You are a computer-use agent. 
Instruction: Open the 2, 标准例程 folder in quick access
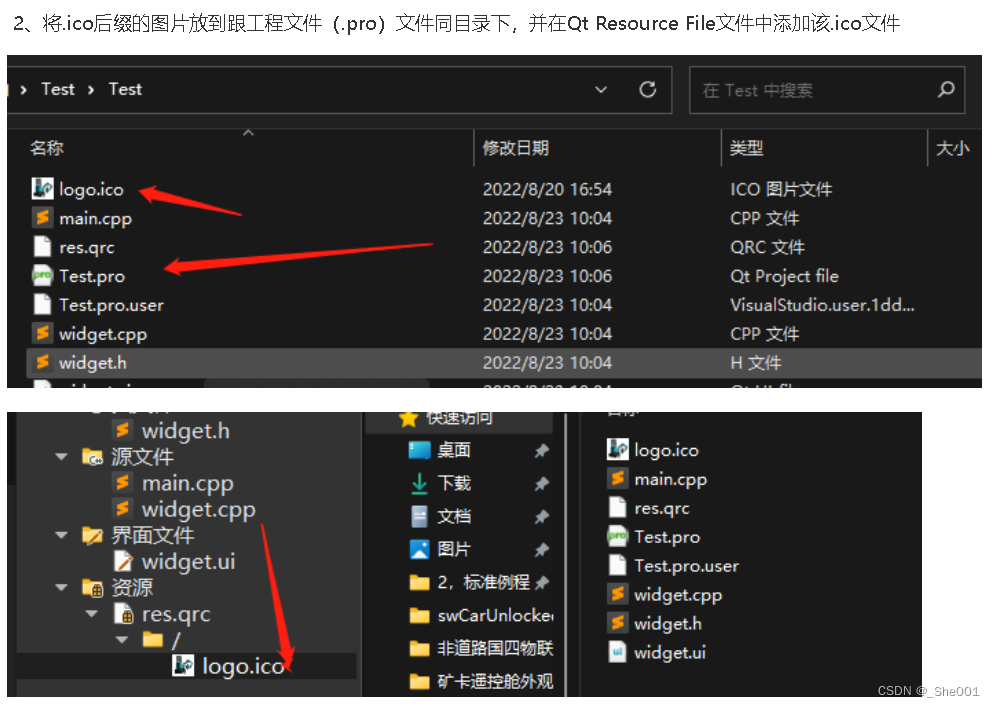[x=484, y=582]
